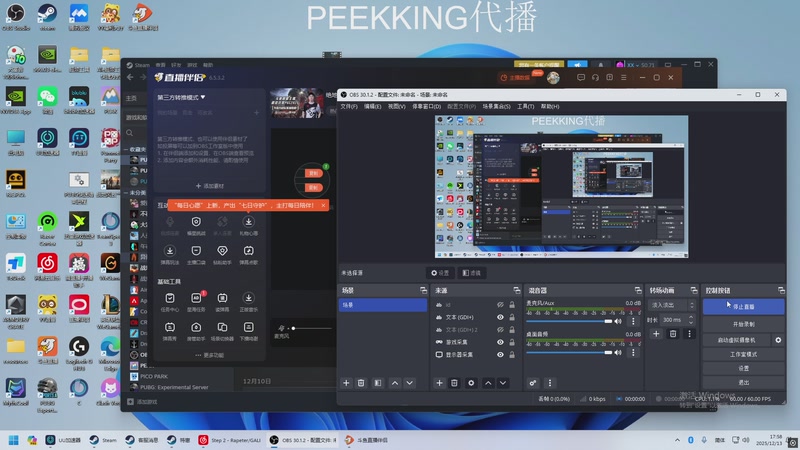Increase transition duration with up stepper
This screenshot has width=800, height=450.
click(x=691, y=317)
